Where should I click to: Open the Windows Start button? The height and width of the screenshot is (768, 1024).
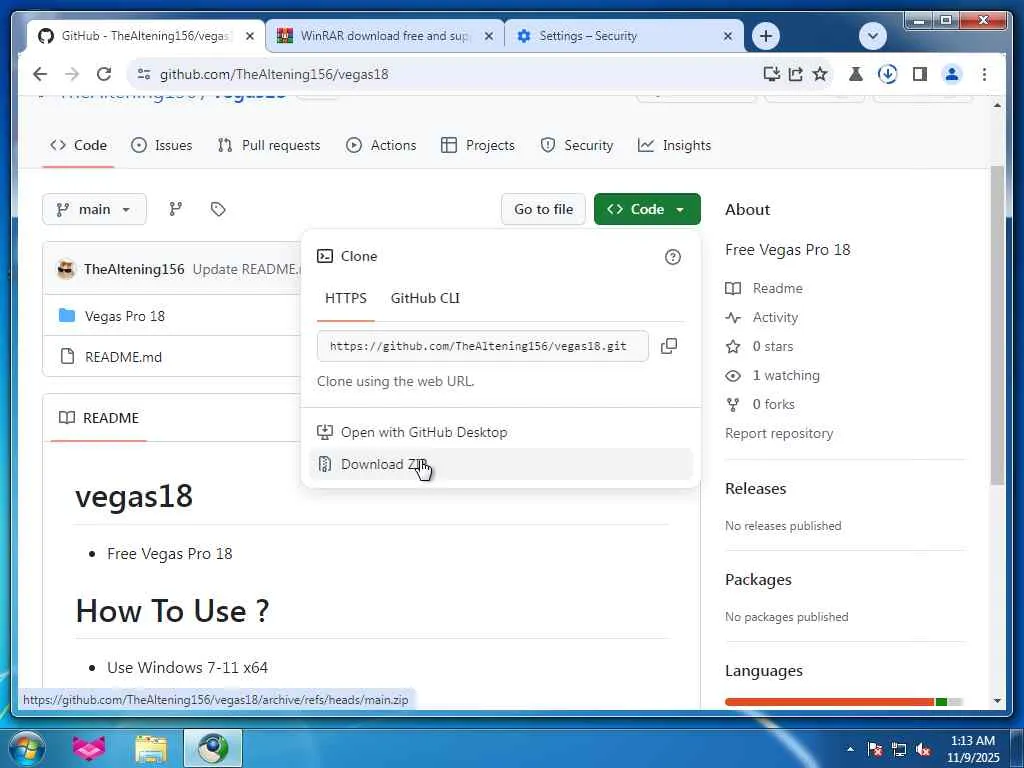click(26, 748)
